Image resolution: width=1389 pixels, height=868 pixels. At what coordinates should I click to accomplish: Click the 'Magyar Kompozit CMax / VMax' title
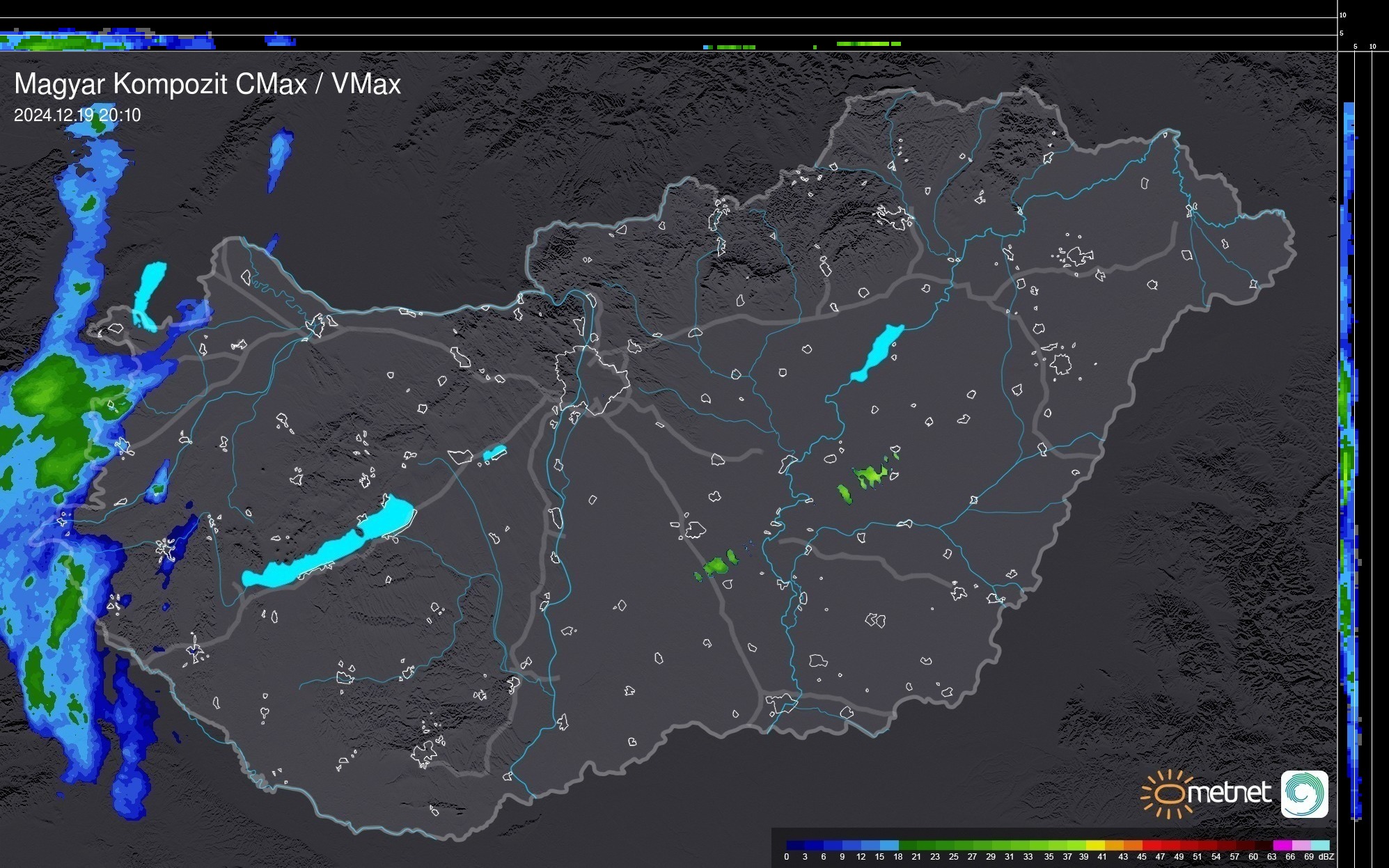tap(207, 84)
